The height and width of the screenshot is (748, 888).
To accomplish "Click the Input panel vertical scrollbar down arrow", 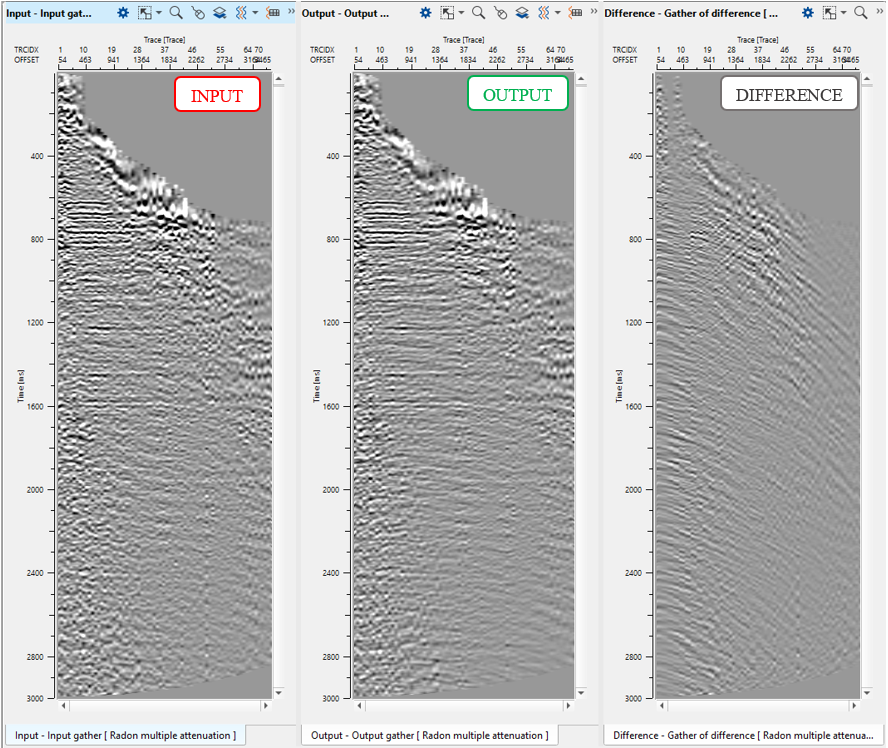I will click(278, 691).
